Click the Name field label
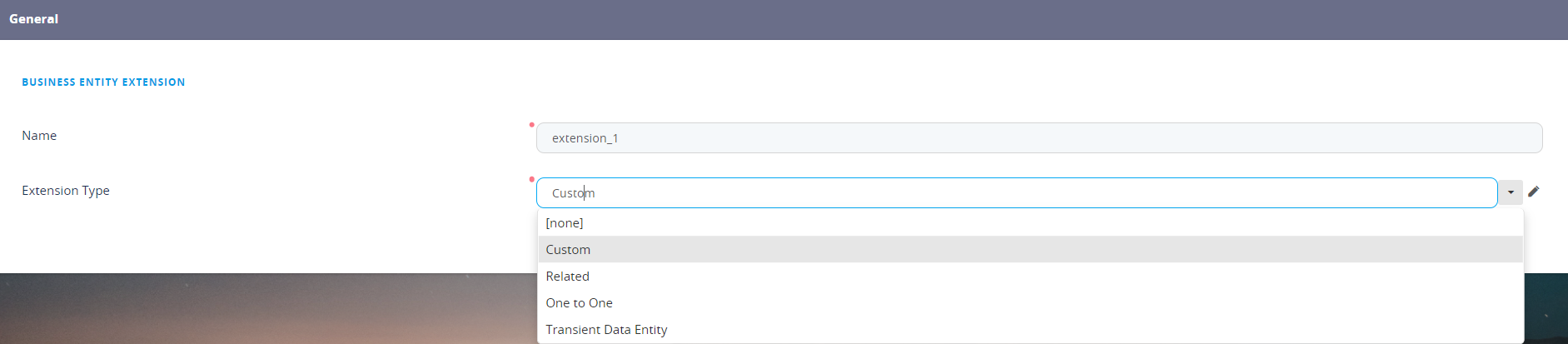Screen dimensions: 1568x344 pyautogui.click(x=39, y=136)
